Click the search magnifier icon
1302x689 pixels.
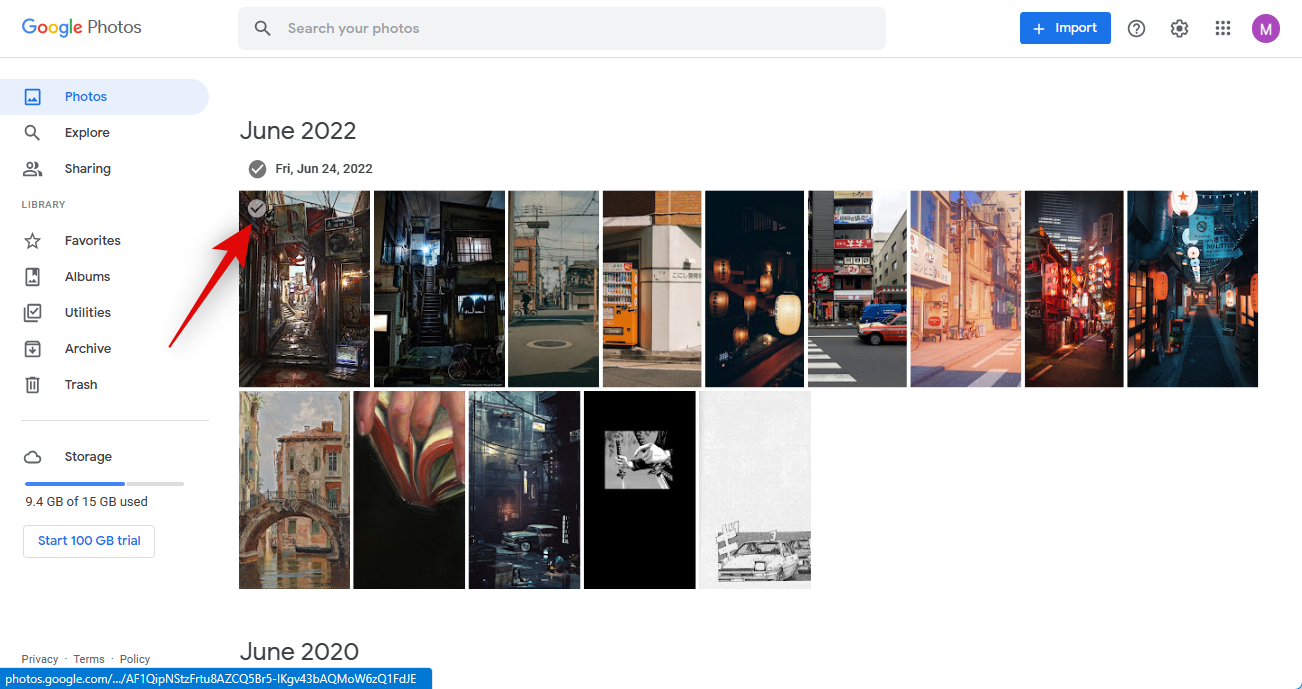pos(263,28)
